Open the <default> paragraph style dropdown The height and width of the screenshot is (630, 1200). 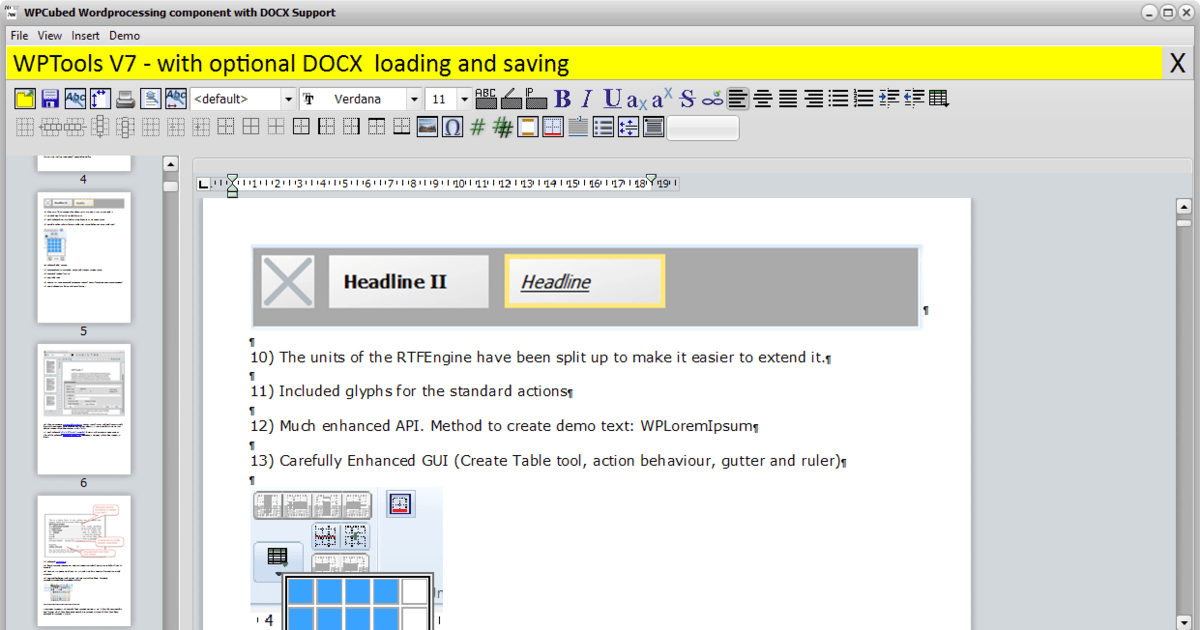288,98
